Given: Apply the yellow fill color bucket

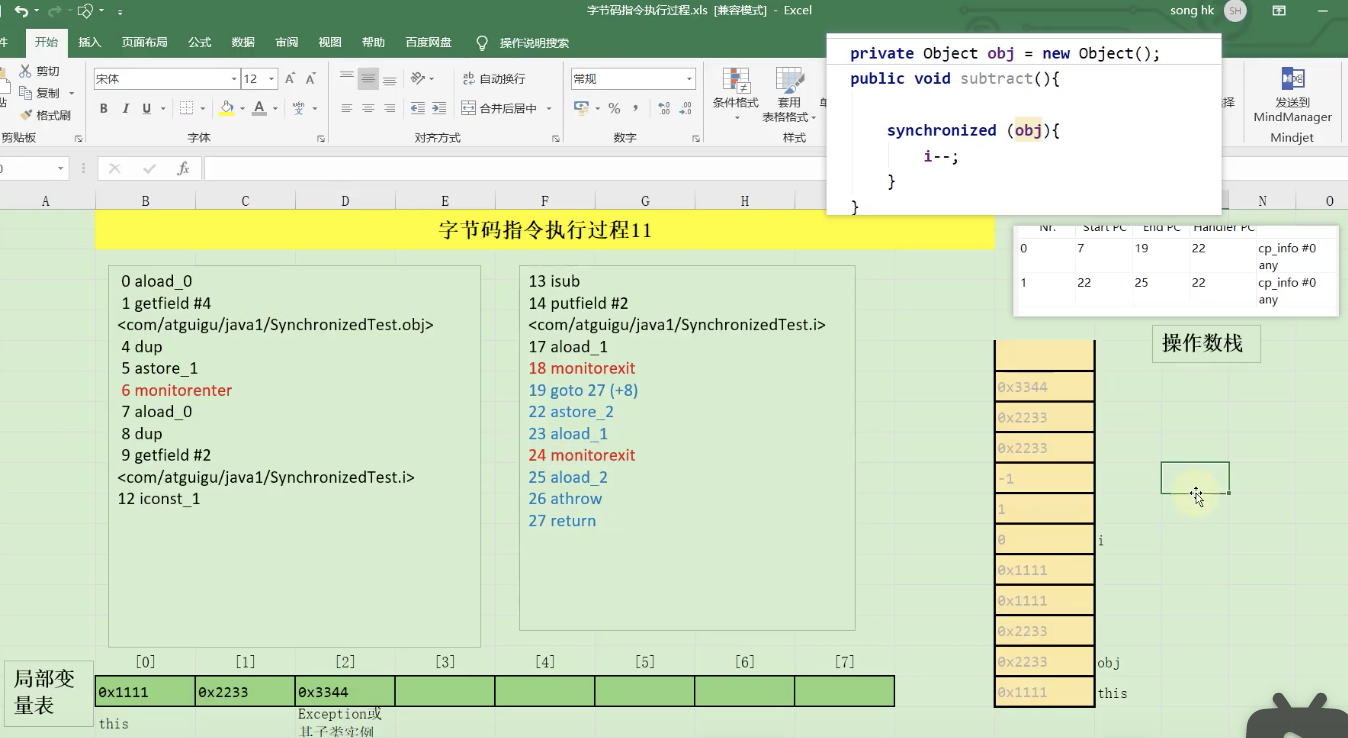Looking at the screenshot, I should (x=227, y=108).
